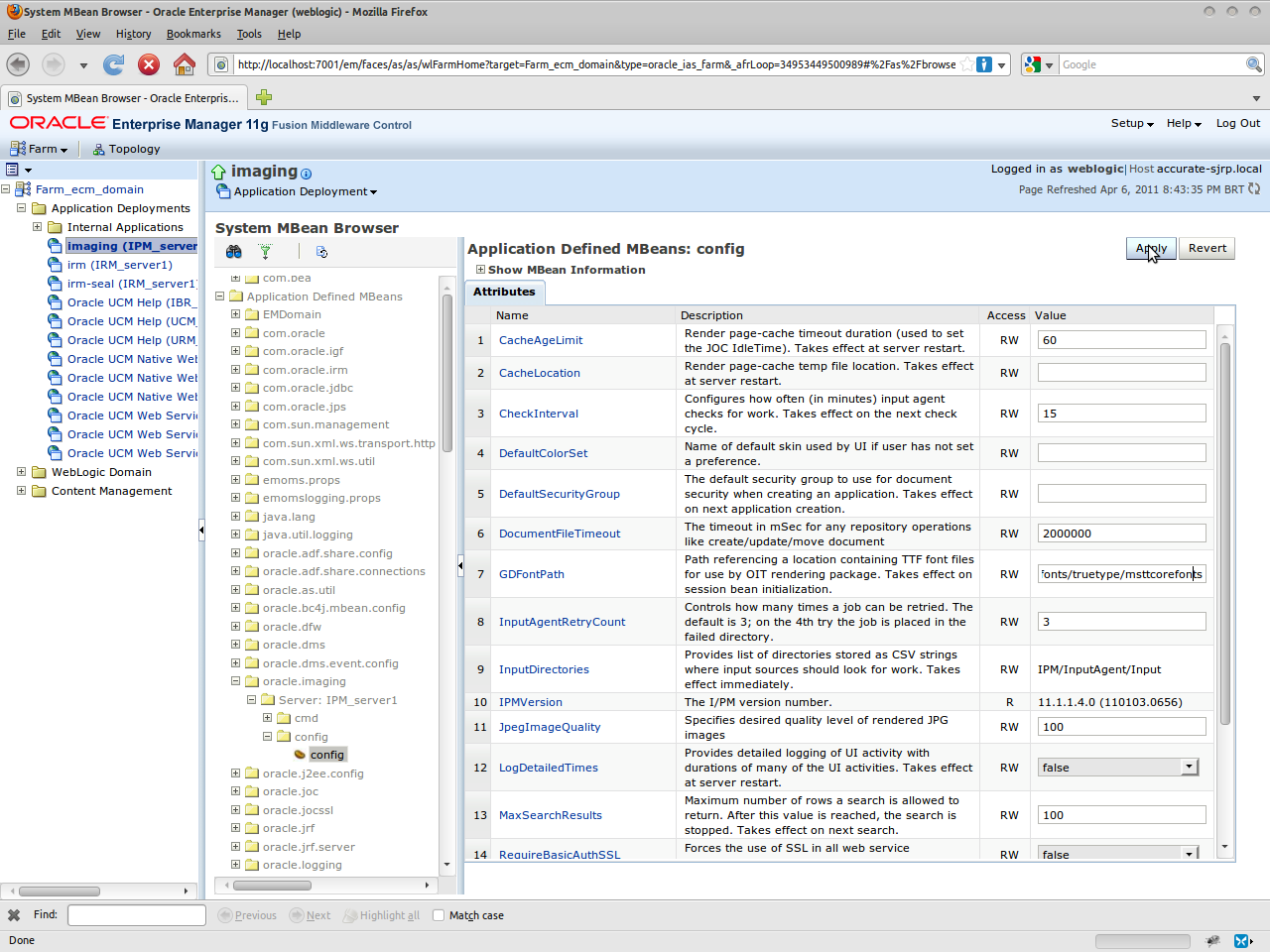This screenshot has height=952, width=1270.
Task: Click the binoculars Find icon in MBean Browser
Action: point(233,252)
